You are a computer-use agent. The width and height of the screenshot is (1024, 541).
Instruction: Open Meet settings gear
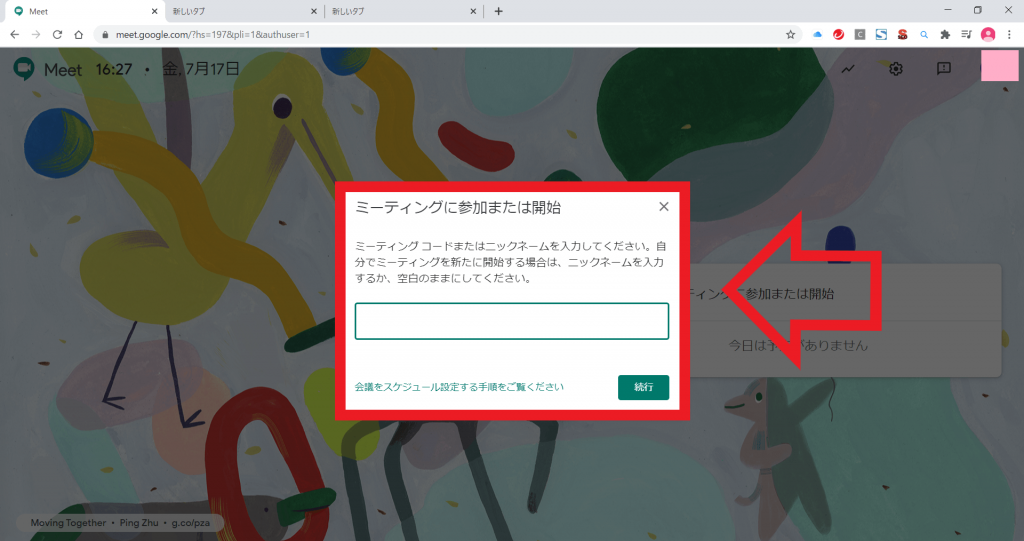(x=896, y=69)
